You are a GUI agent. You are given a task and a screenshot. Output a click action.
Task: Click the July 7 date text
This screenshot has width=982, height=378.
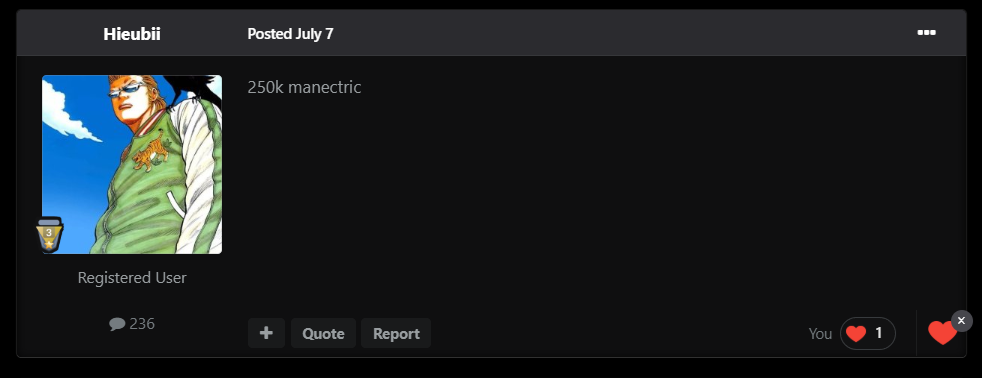[314, 34]
